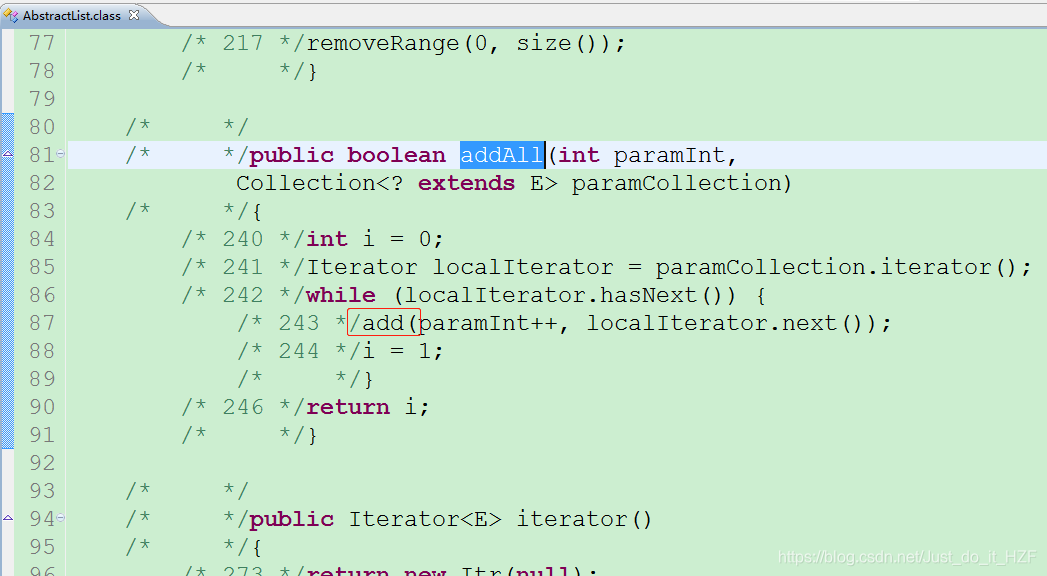Select the AbstractList.class editor tab
This screenshot has width=1047, height=576.
71,15
